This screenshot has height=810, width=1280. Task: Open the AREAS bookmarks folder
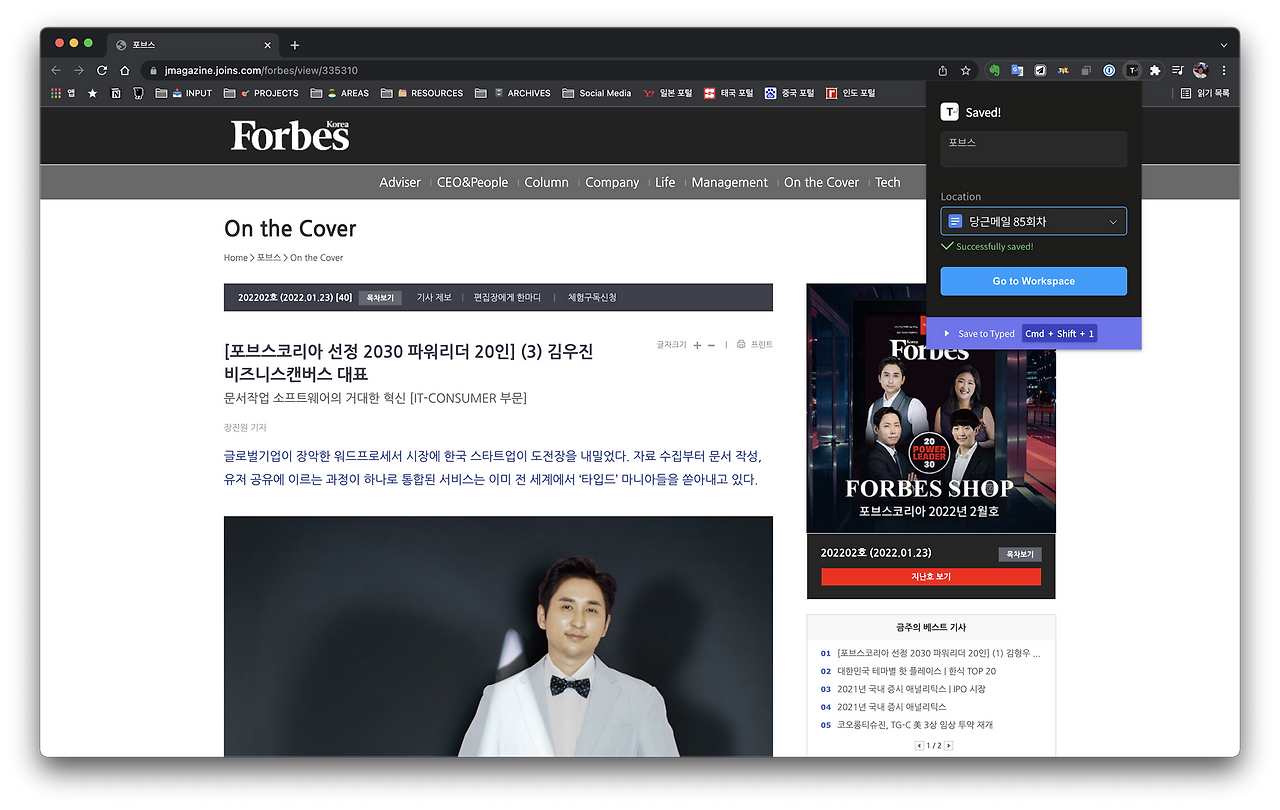[339, 93]
